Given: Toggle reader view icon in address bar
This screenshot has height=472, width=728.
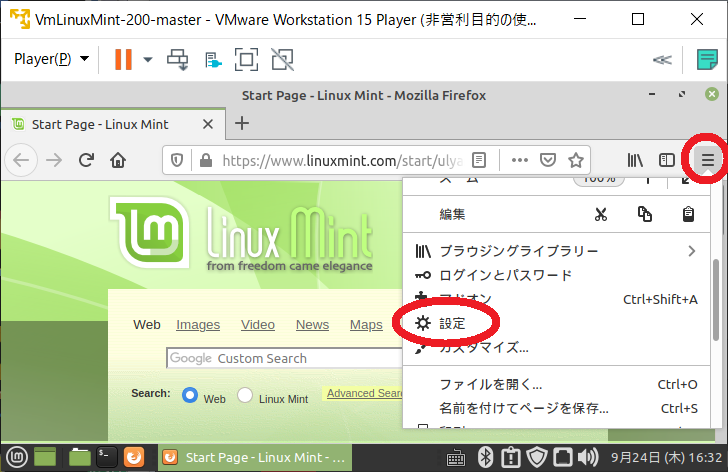Looking at the screenshot, I should coord(479,161).
